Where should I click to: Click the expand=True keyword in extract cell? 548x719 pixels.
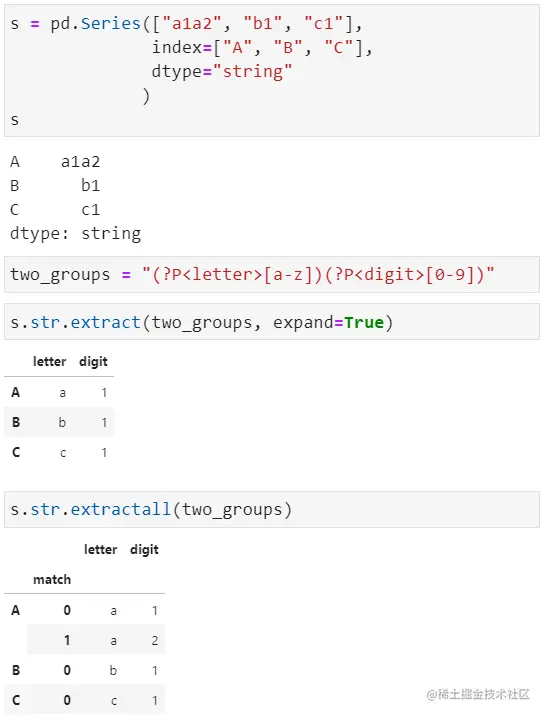click(x=328, y=322)
